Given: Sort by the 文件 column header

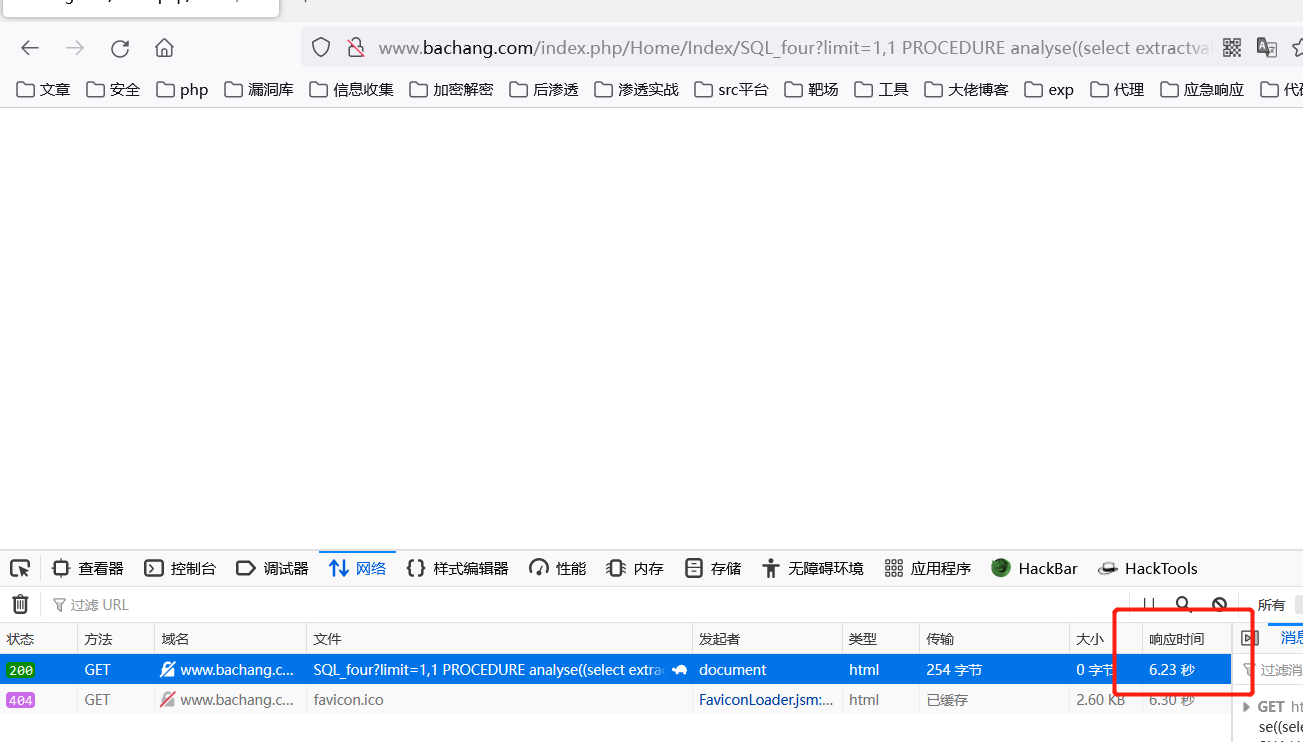Looking at the screenshot, I should point(500,639).
